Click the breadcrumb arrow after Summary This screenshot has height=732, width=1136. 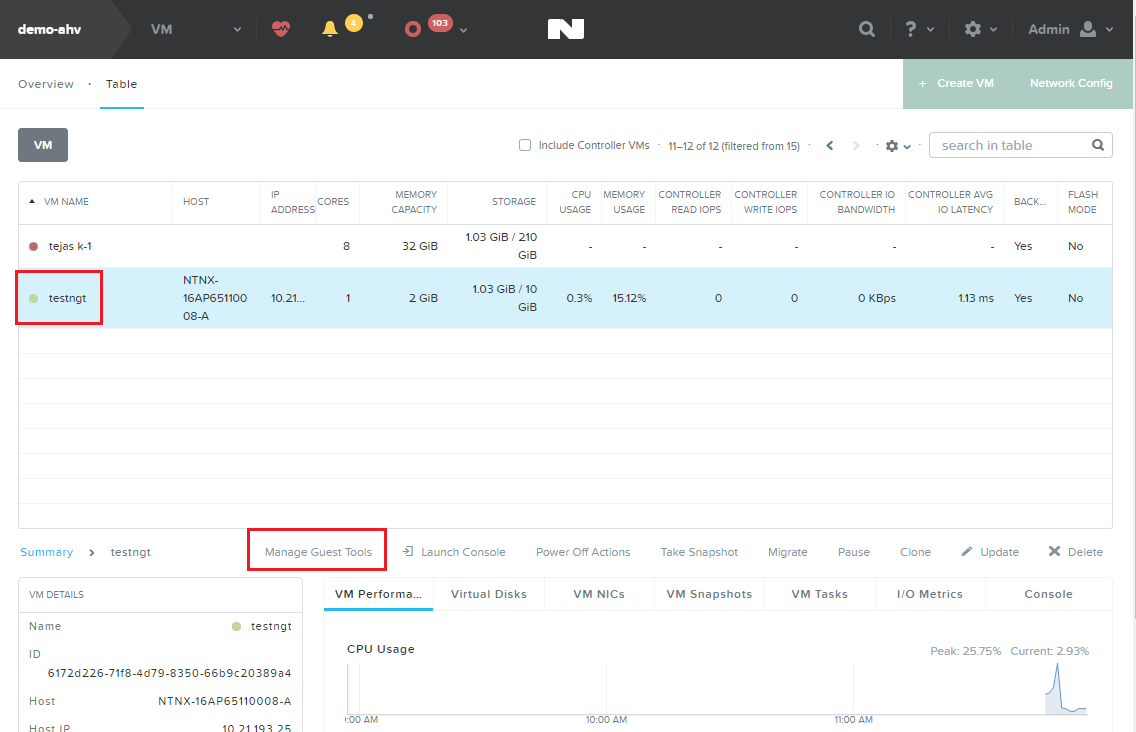pyautogui.click(x=91, y=552)
